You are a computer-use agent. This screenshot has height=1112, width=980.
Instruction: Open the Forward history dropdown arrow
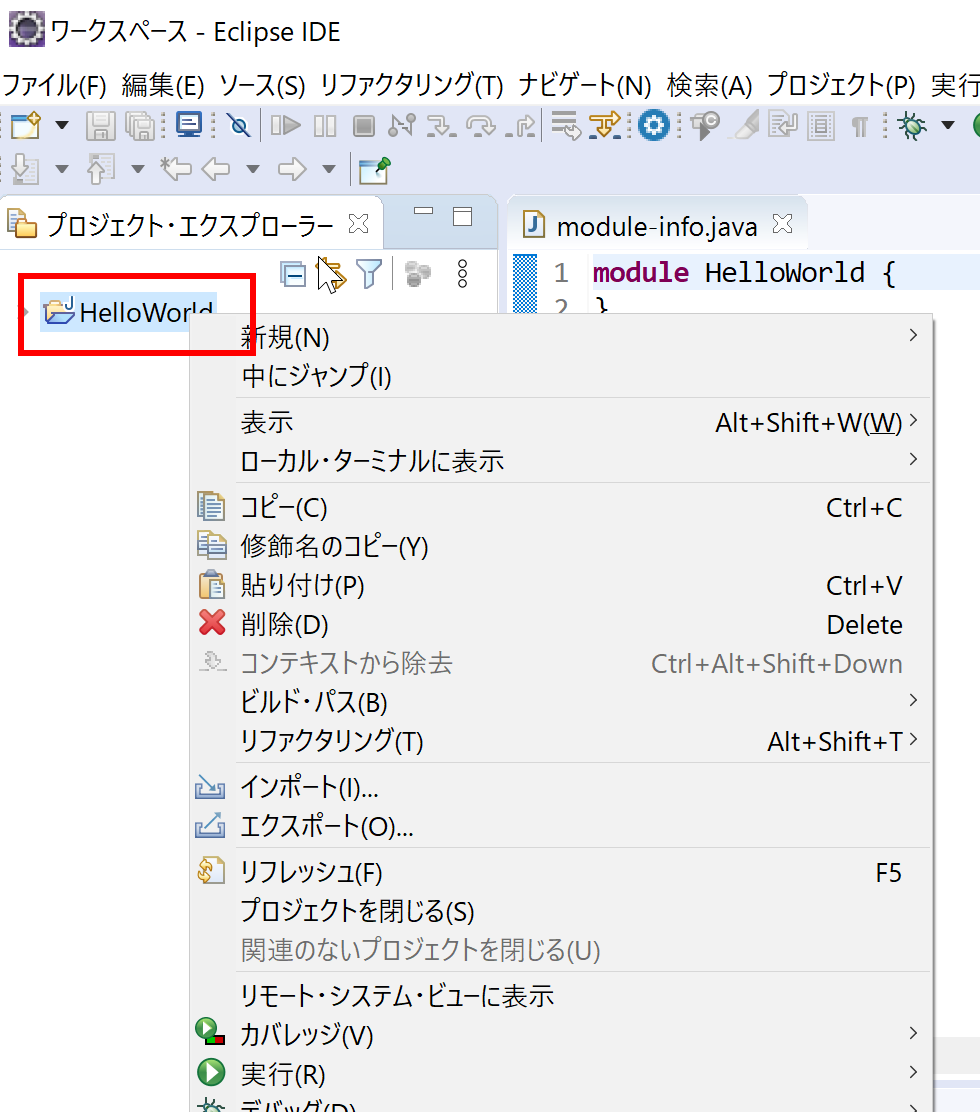coord(328,169)
